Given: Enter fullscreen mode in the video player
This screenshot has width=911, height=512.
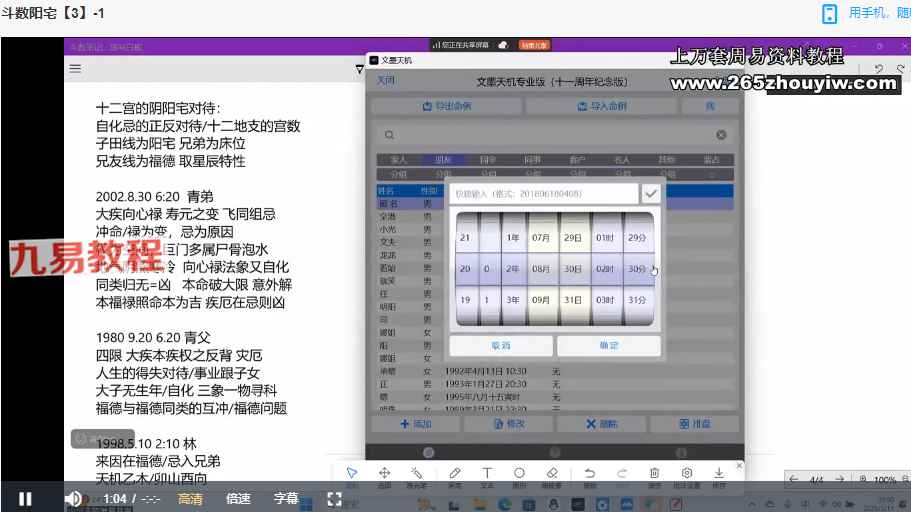Looking at the screenshot, I should pyautogui.click(x=334, y=498).
